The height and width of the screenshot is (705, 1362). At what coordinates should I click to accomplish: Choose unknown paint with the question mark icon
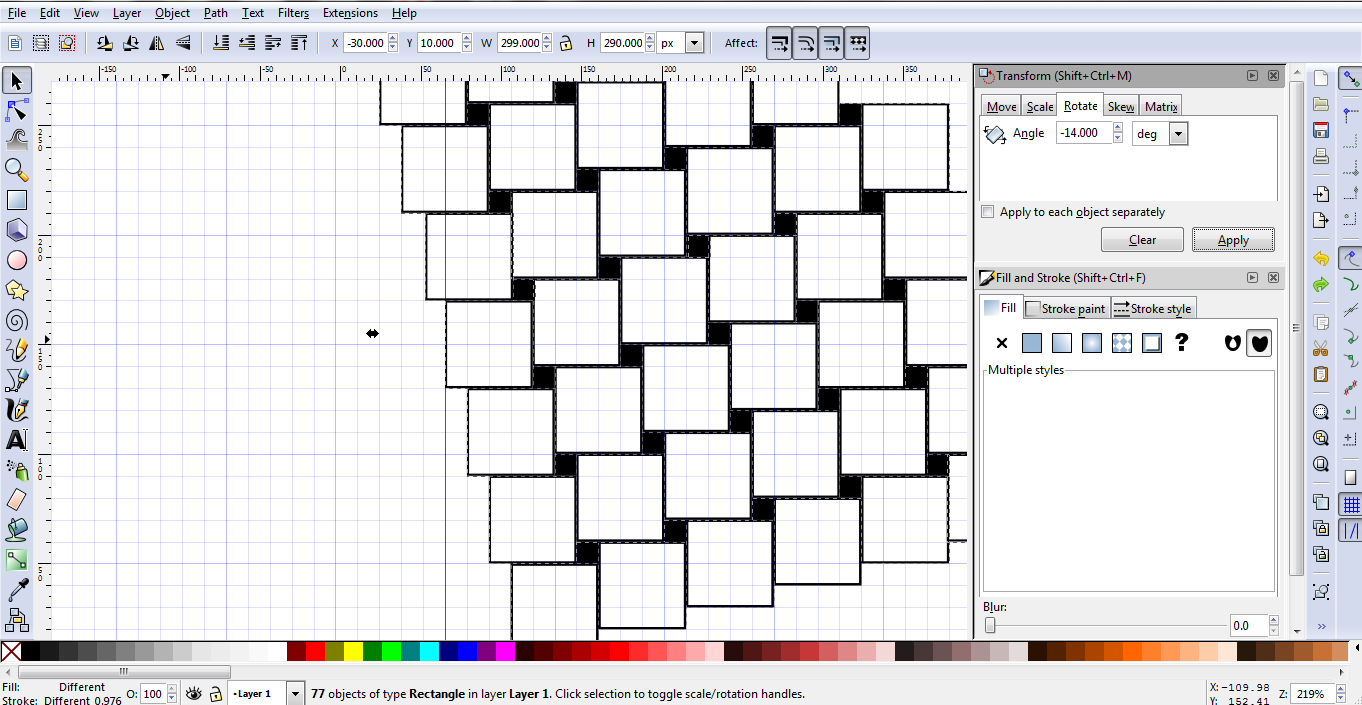tap(1181, 342)
